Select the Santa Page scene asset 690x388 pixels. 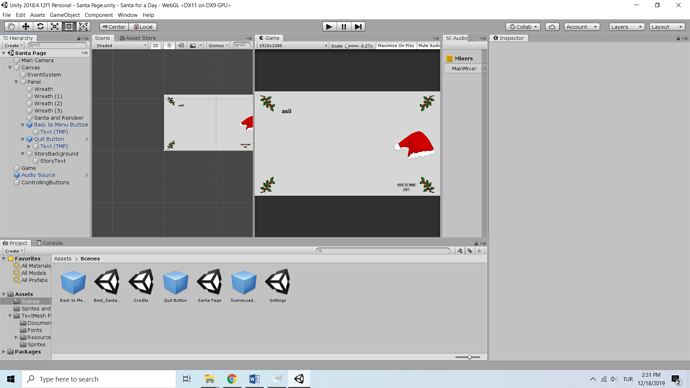[x=209, y=286]
